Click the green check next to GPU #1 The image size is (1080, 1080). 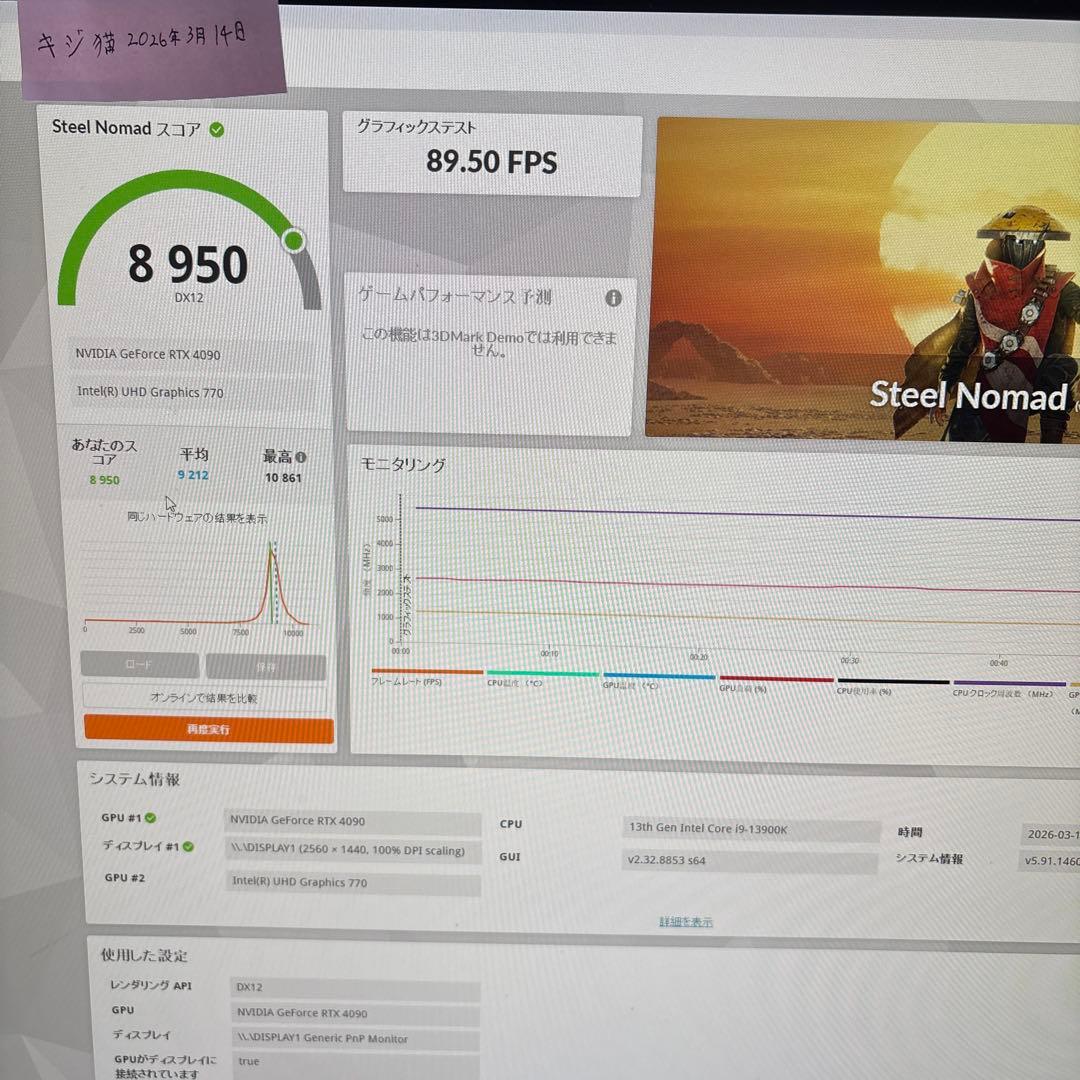[150, 818]
